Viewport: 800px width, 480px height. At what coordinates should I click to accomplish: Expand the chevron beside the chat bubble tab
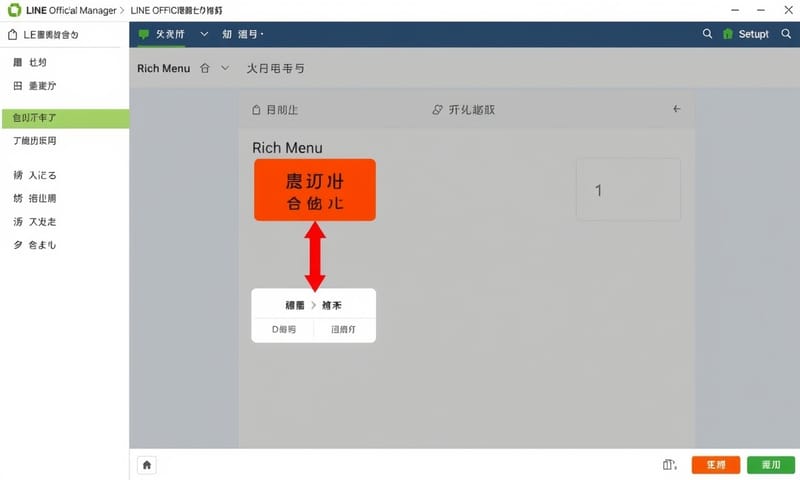click(204, 34)
